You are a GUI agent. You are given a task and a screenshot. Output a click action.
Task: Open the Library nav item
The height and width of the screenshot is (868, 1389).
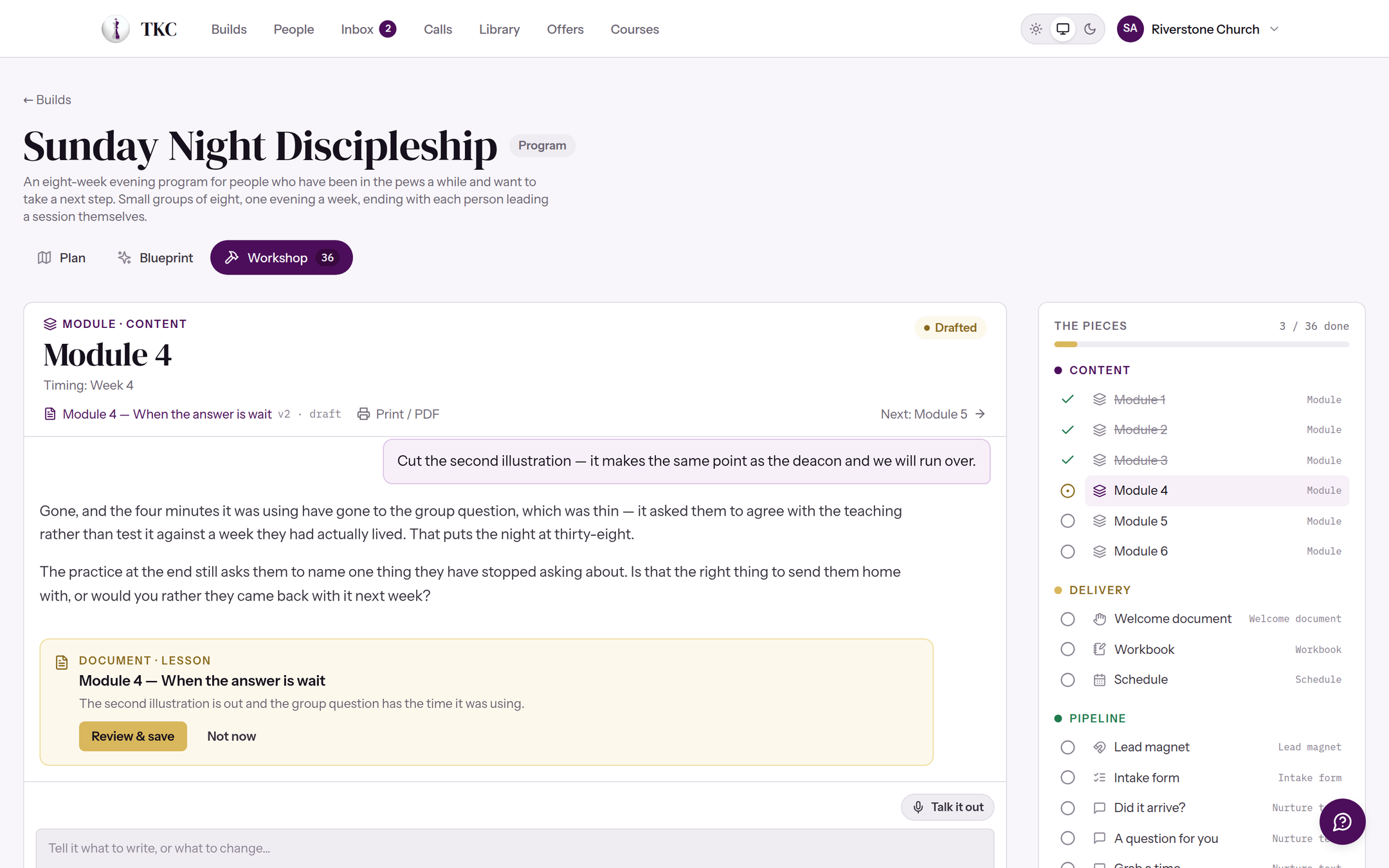[499, 29]
